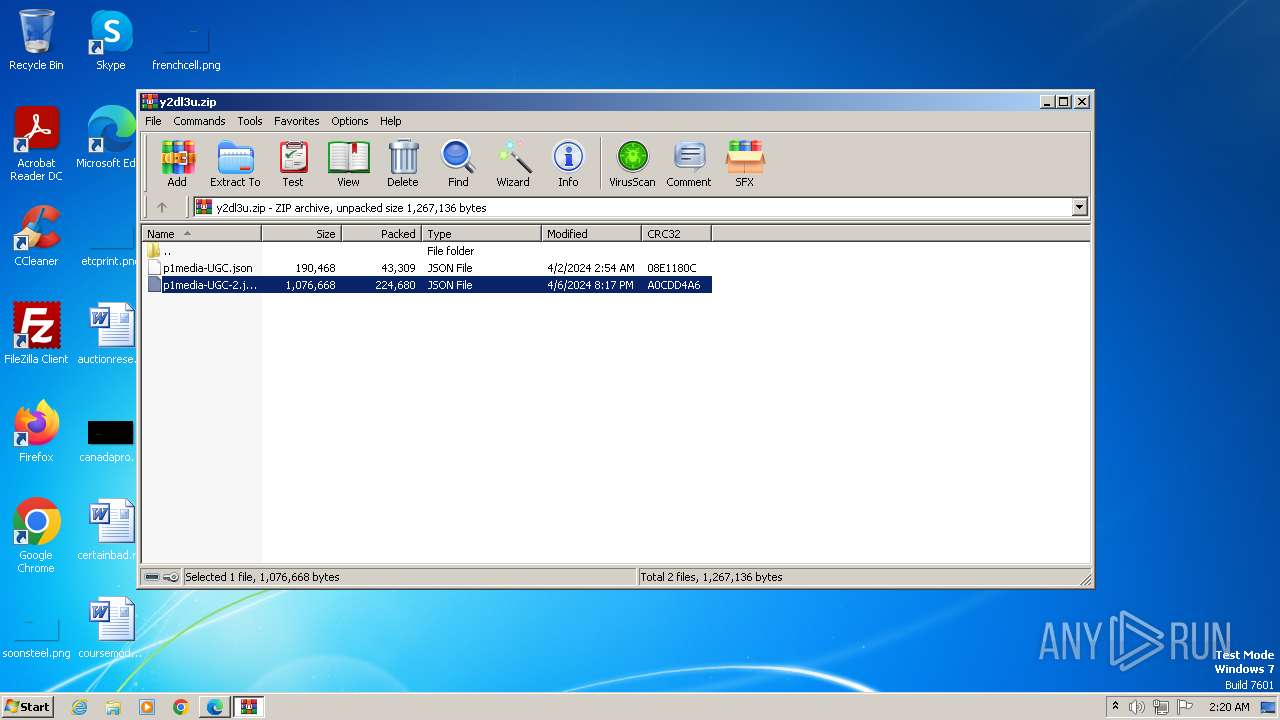The width and height of the screenshot is (1280, 720).
Task: Click CRC32 value A0CDD4A6
Action: coord(674,285)
